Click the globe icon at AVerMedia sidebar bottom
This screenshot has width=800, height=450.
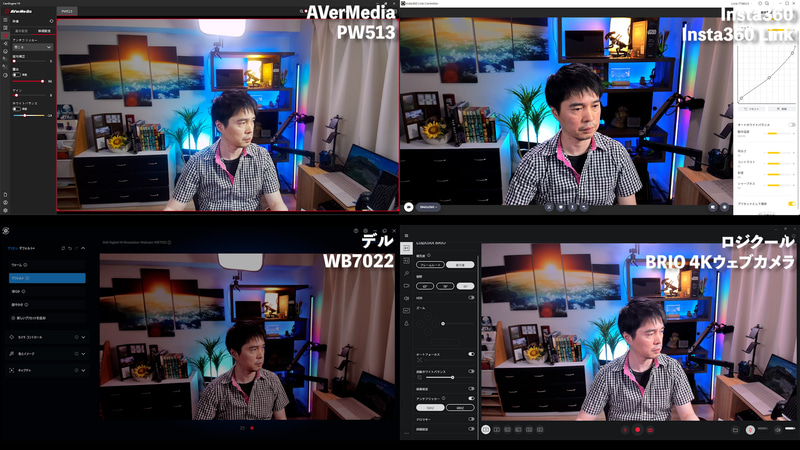[5, 203]
